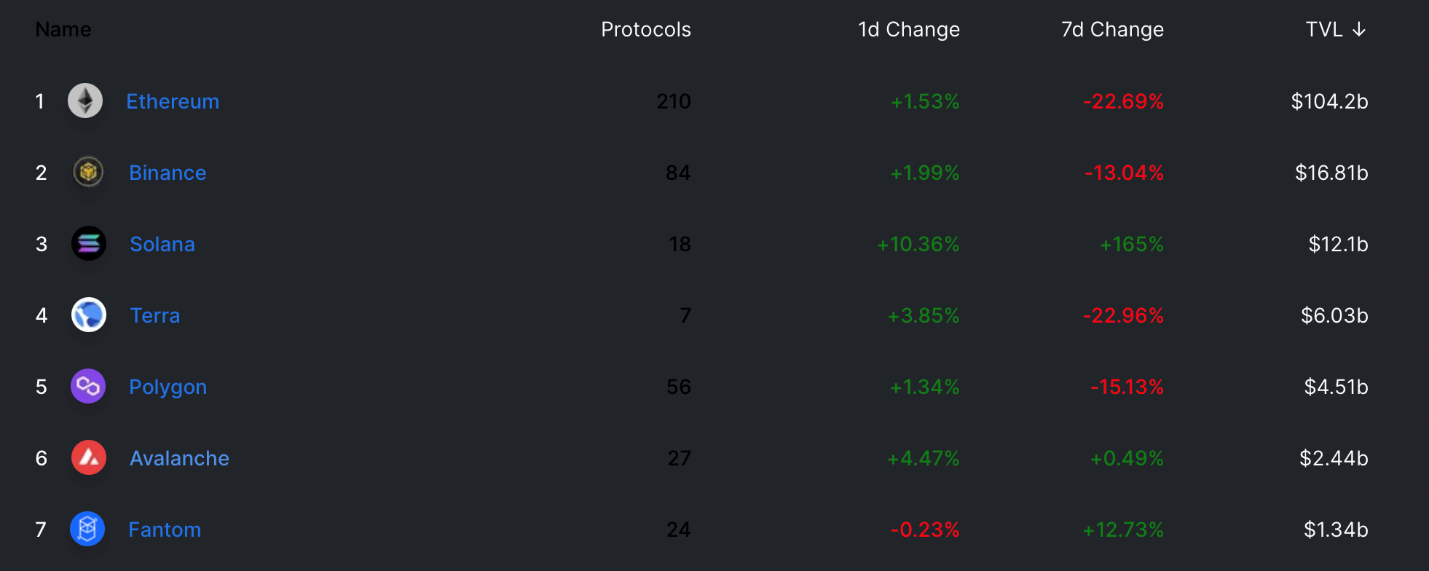Open the Fantom chain link

click(x=165, y=530)
